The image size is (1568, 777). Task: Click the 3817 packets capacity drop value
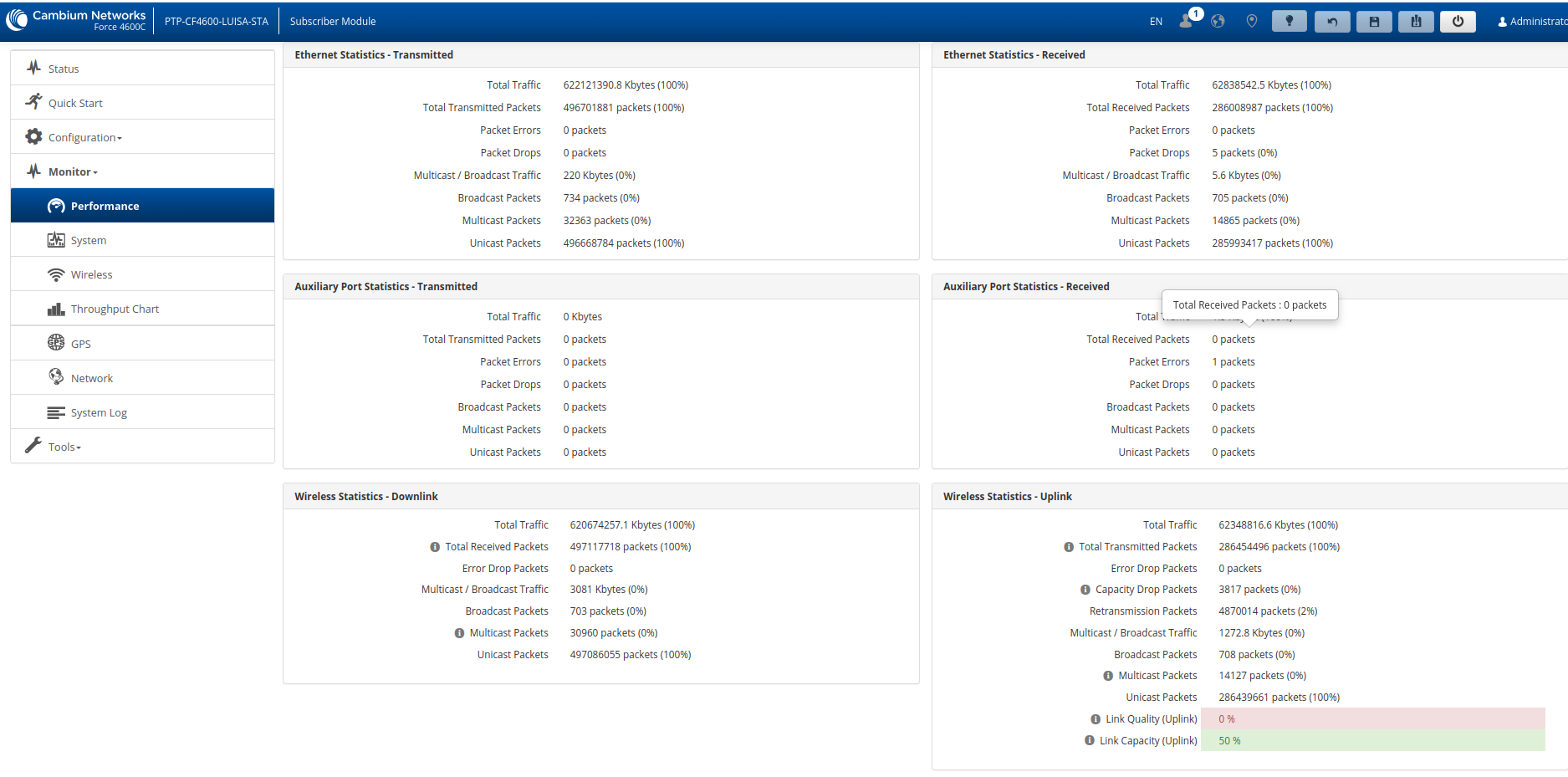tap(1259, 590)
